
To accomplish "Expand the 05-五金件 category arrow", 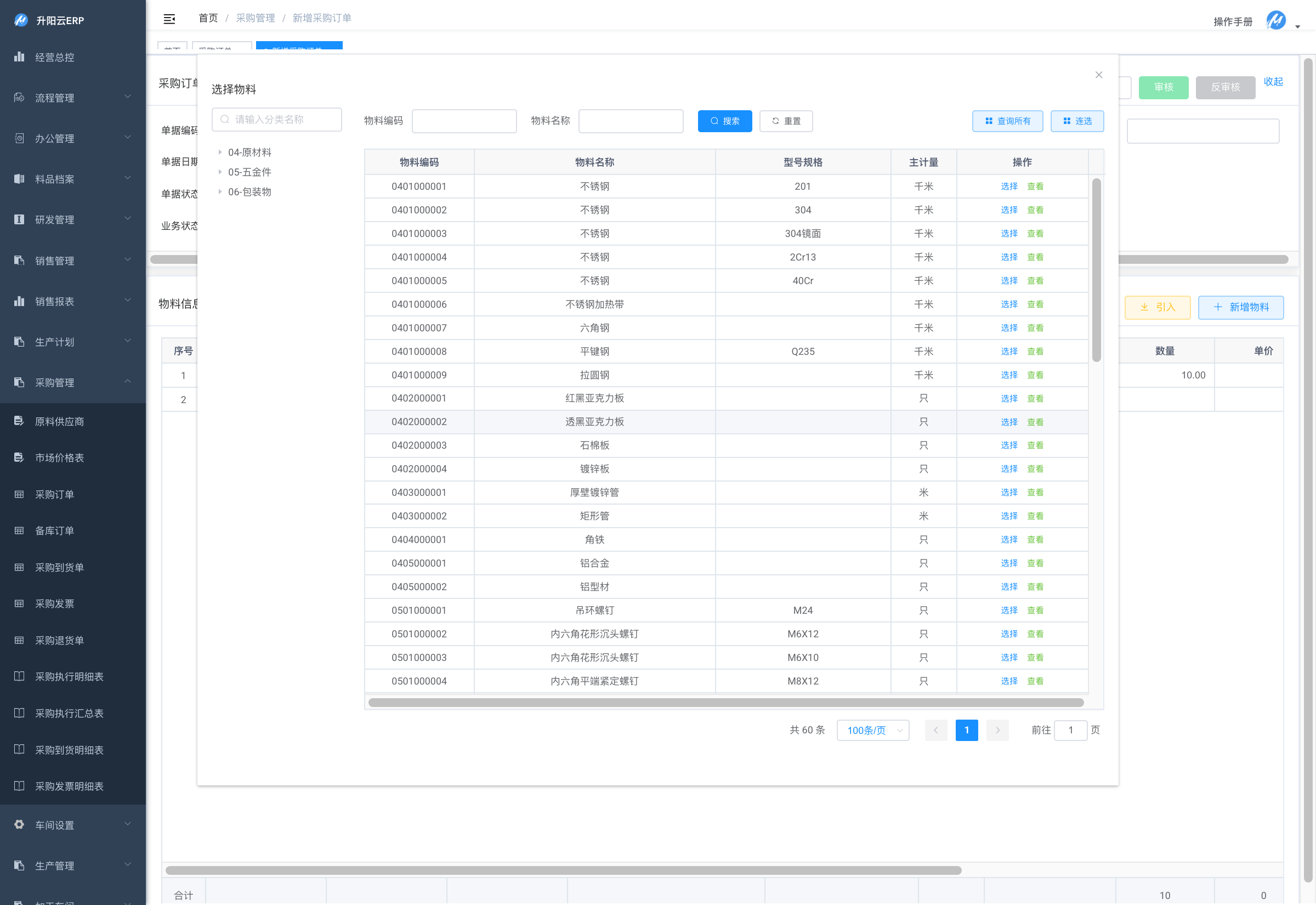I will coord(220,172).
